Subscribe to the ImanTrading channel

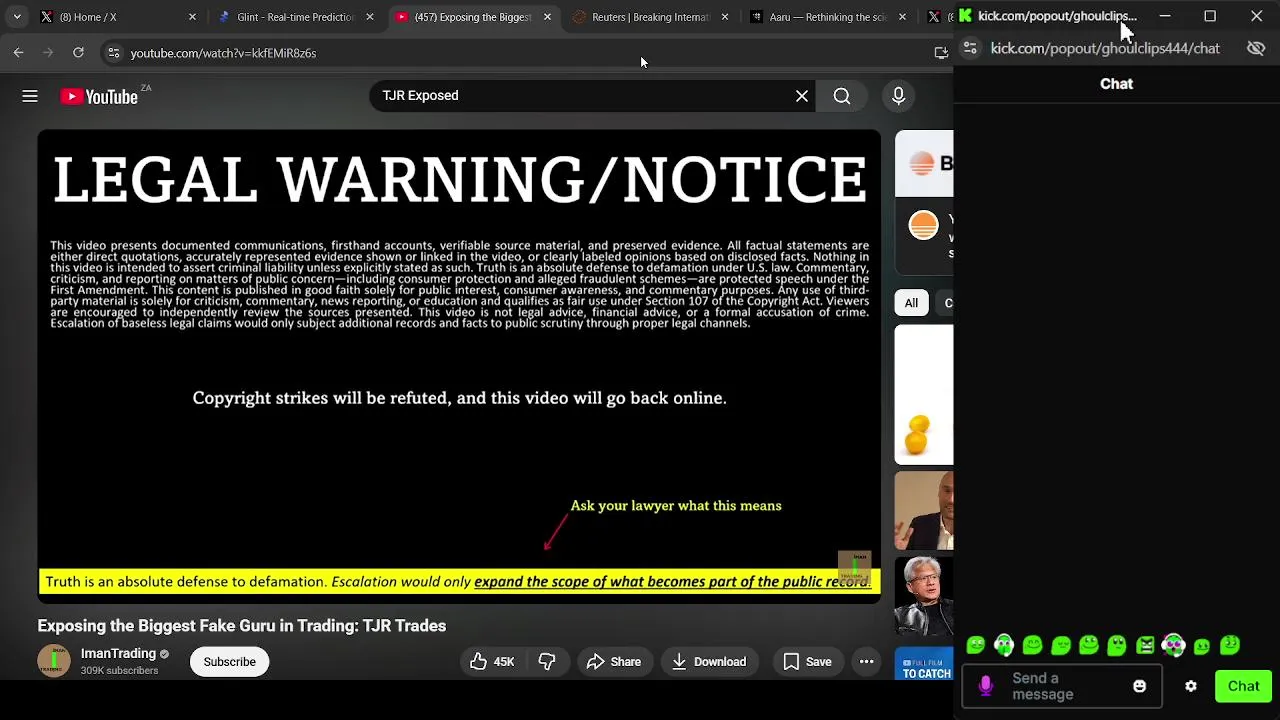click(230, 662)
